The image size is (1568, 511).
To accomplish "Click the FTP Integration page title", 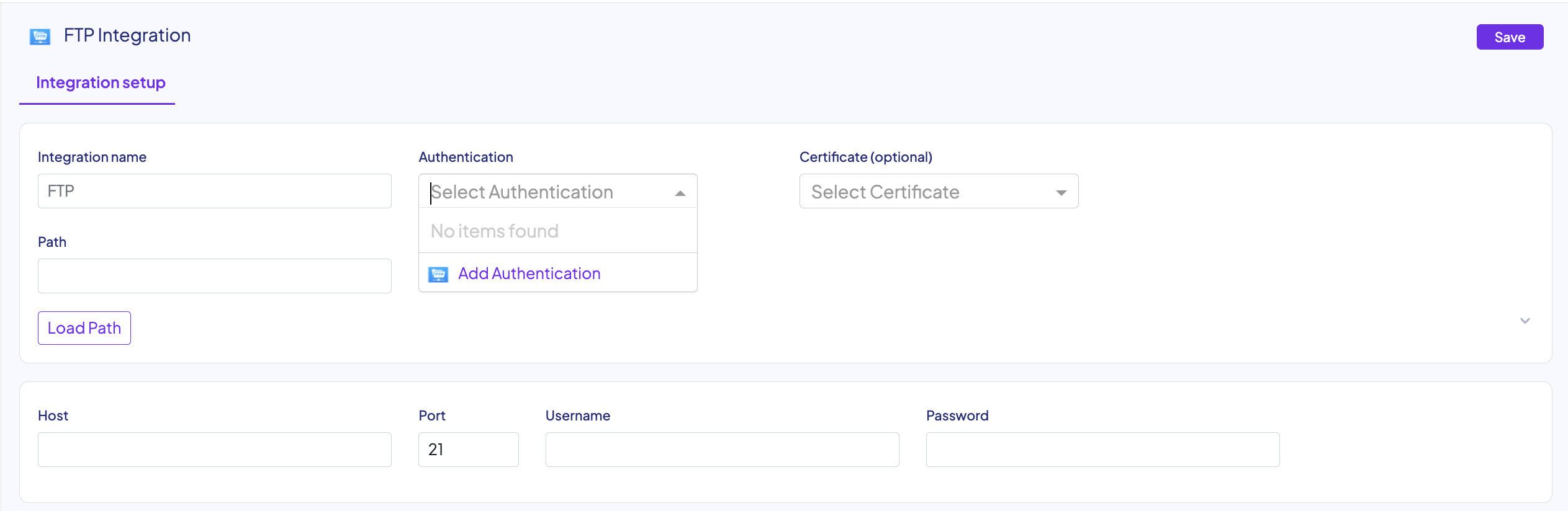I will pyautogui.click(x=127, y=35).
